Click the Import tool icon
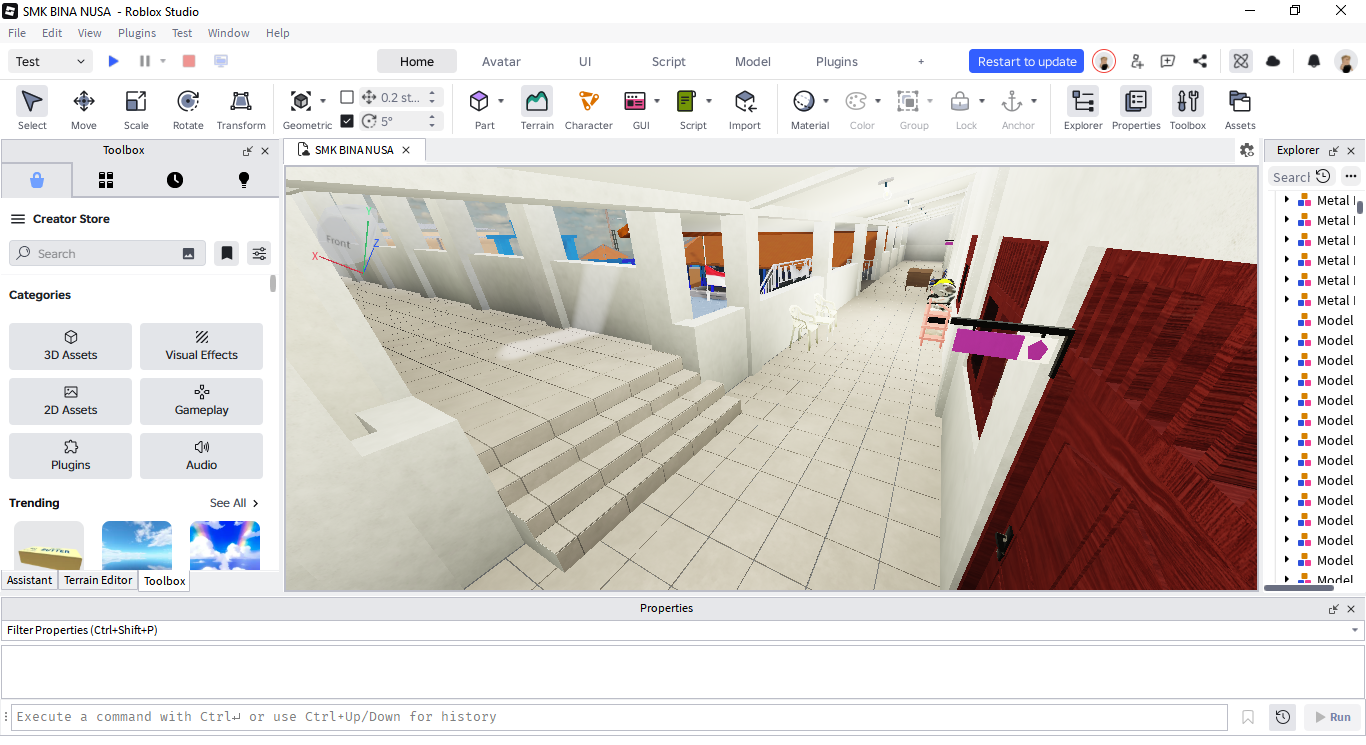1366x745 pixels. (x=745, y=109)
